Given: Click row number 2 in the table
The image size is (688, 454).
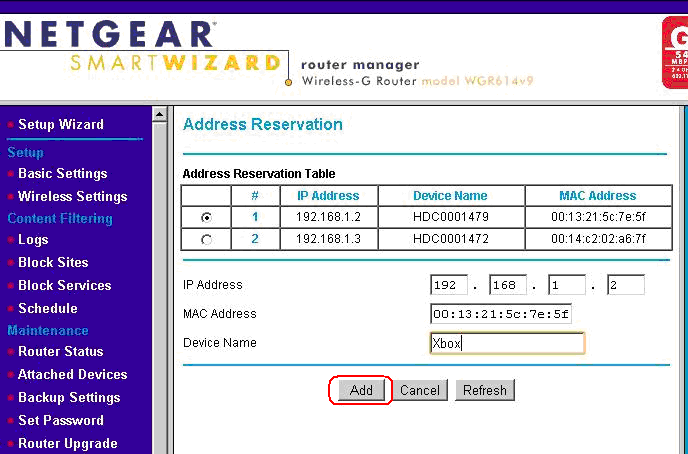Looking at the screenshot, I should point(255,239).
